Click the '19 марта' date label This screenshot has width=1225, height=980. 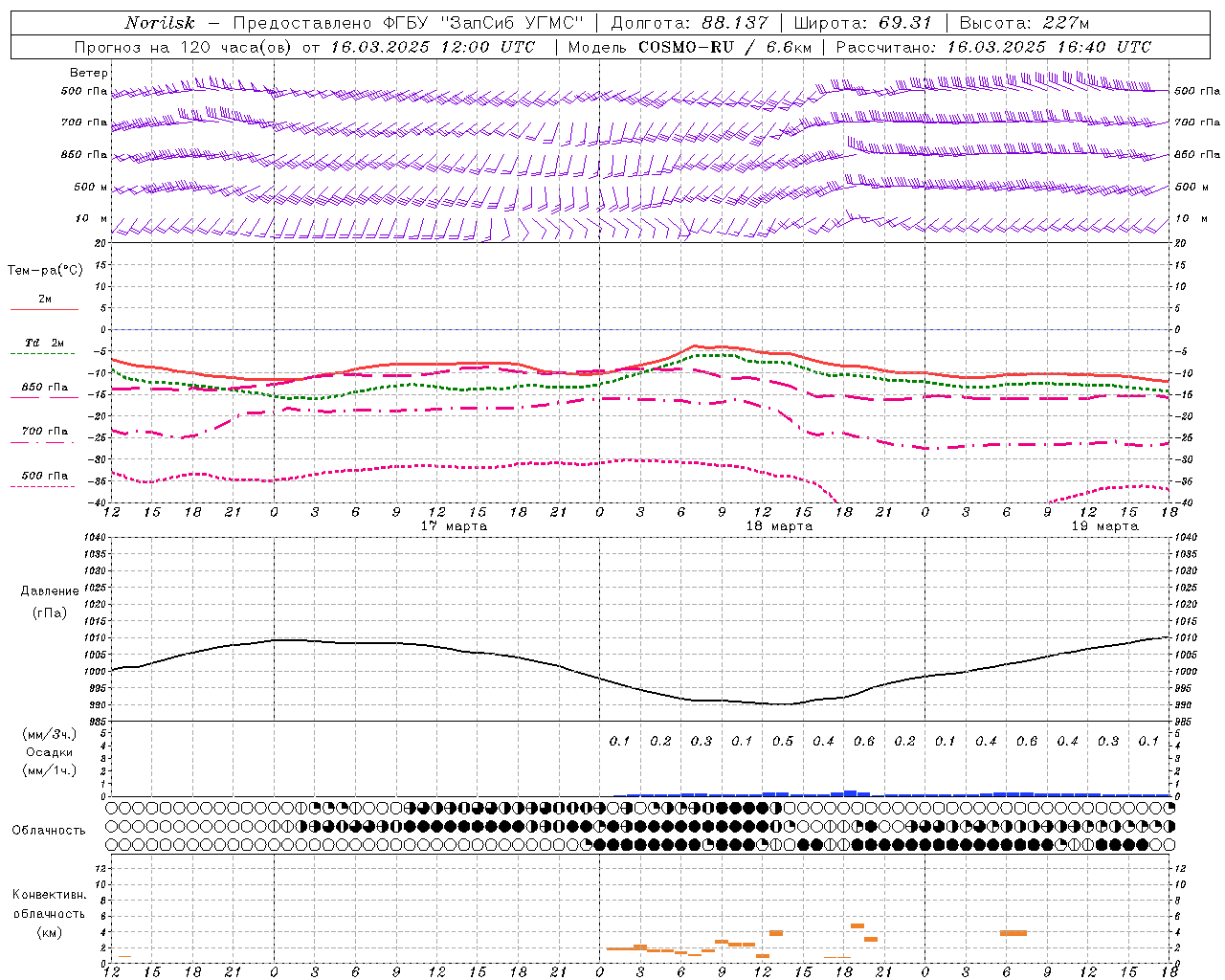point(1104,525)
